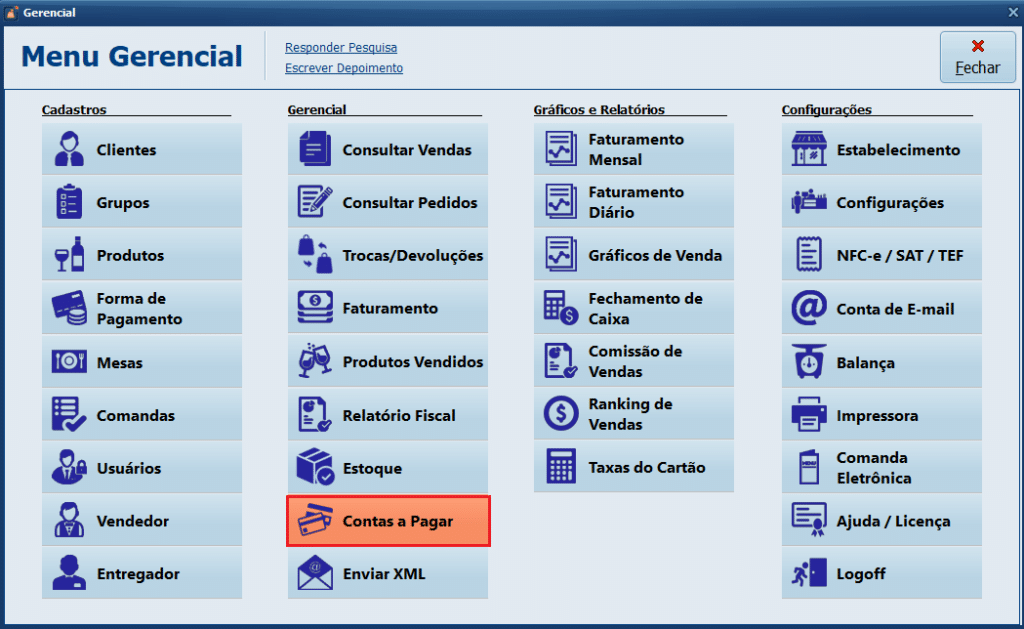Go to Forma de Pagamento
Screen dimensions: 1024x629
click(x=142, y=309)
